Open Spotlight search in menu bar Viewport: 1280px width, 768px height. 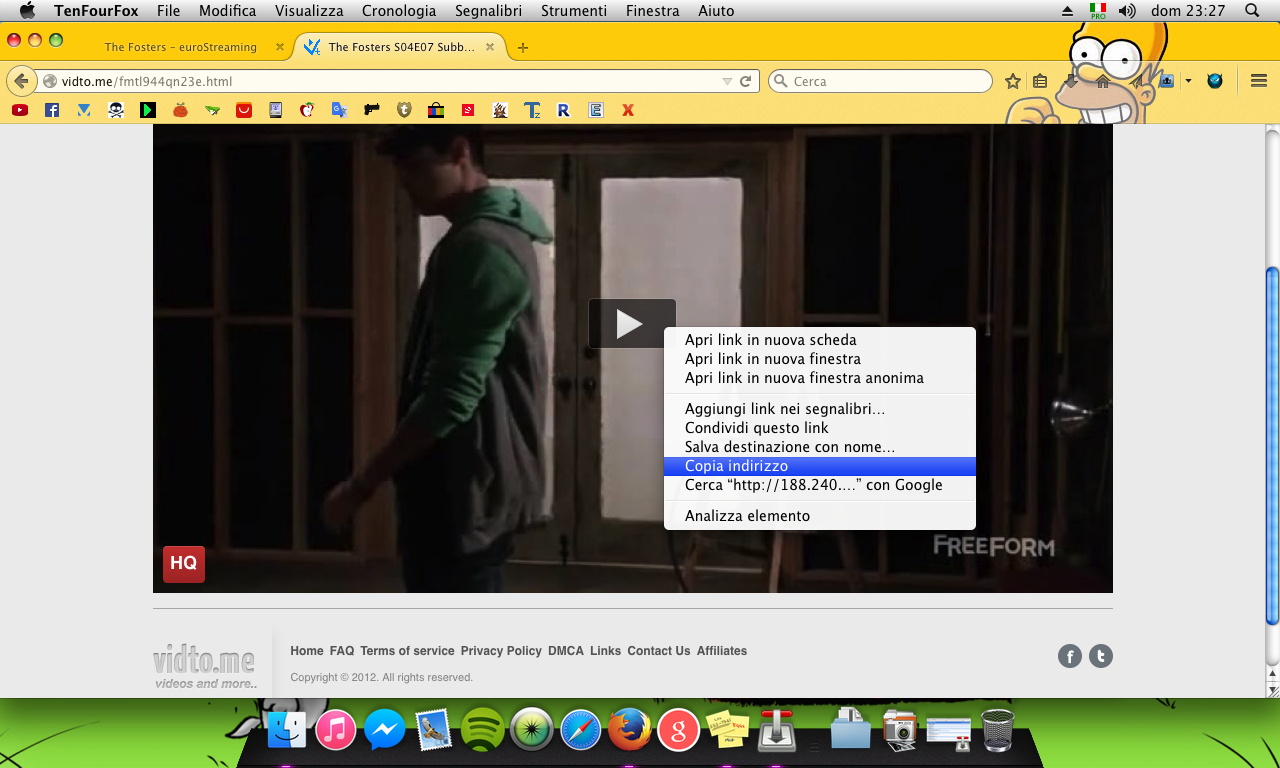[1252, 11]
